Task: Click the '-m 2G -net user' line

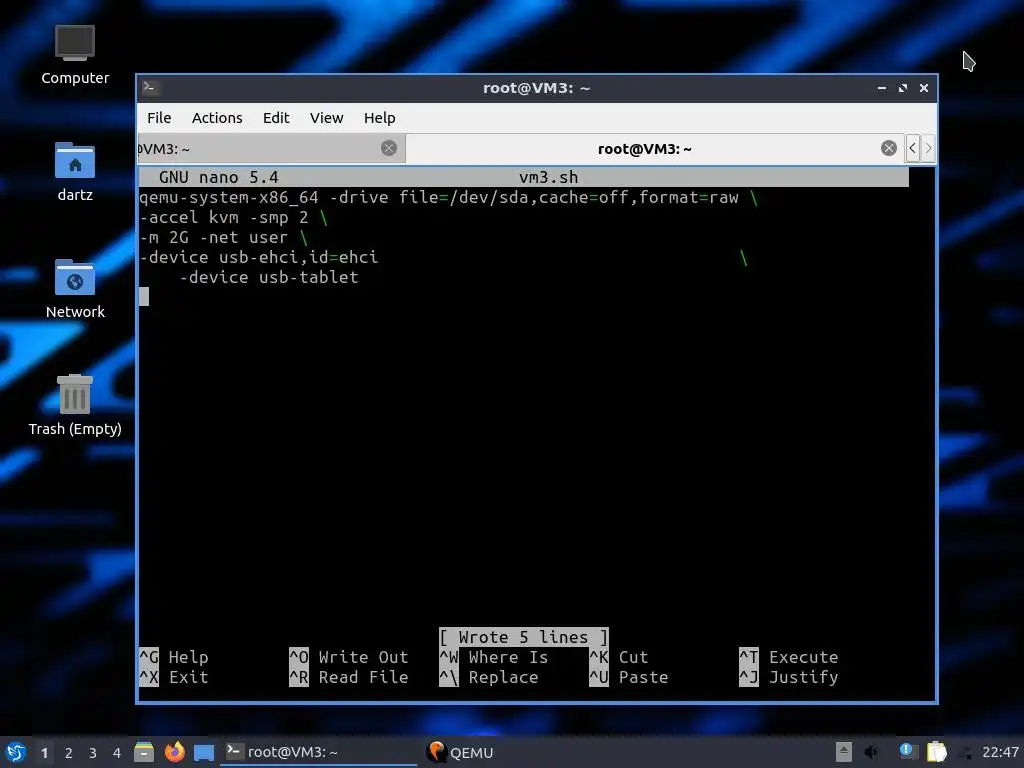Action: click(223, 238)
